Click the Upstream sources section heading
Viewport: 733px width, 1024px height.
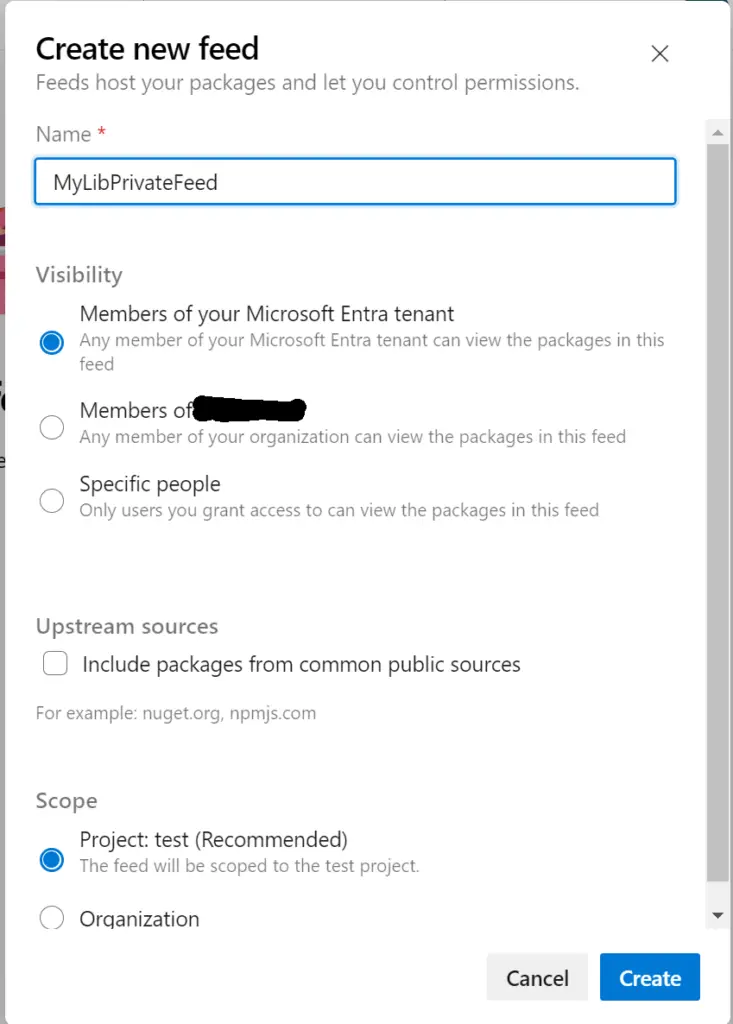[x=127, y=626]
